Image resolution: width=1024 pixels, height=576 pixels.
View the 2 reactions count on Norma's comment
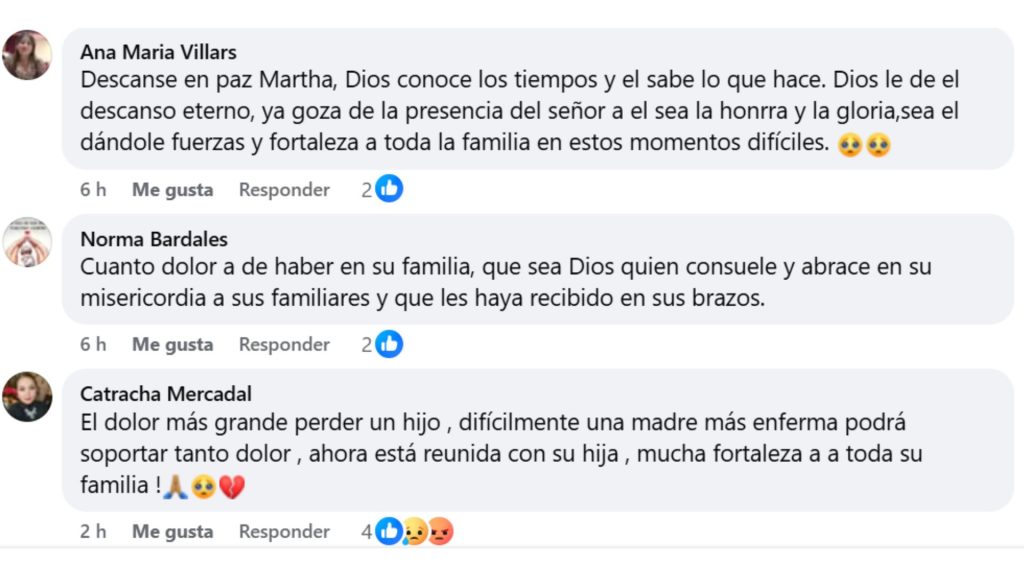pos(367,344)
